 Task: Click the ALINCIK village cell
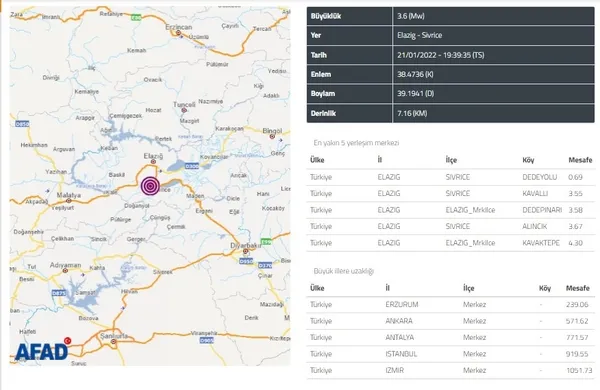535,227
